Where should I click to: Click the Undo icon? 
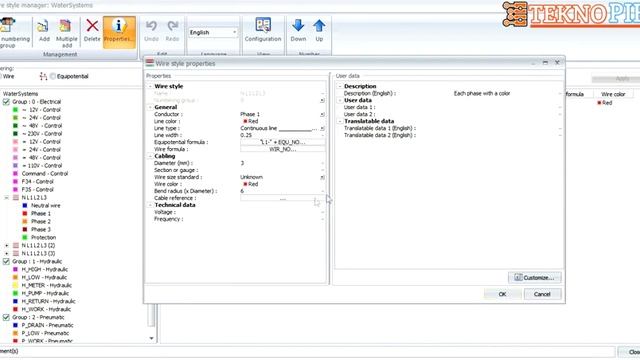tap(151, 26)
